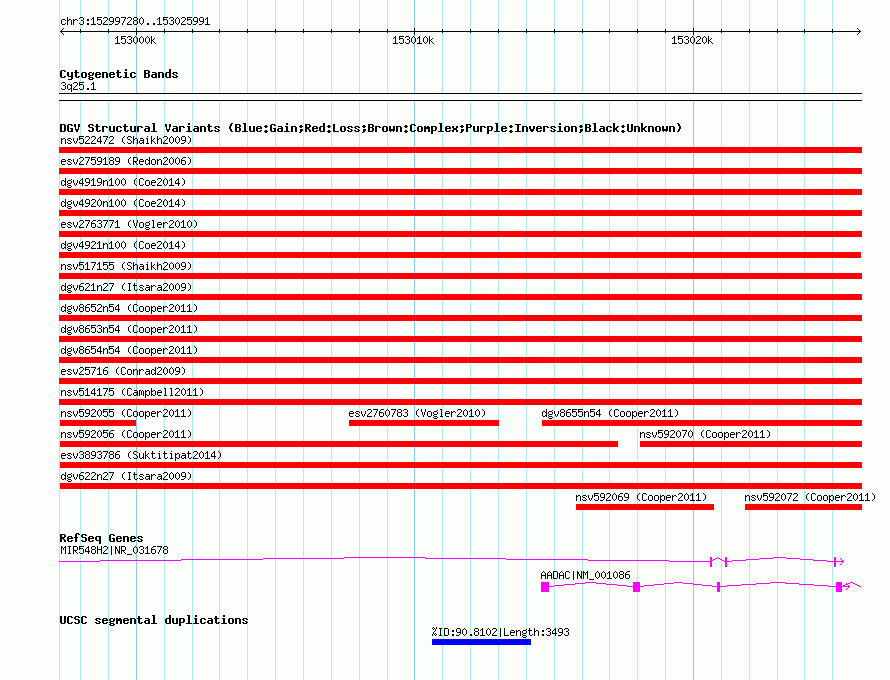The width and height of the screenshot is (890, 680).
Task: Select the nsv517155 (Shaikh2009) label
Action: coord(126,266)
